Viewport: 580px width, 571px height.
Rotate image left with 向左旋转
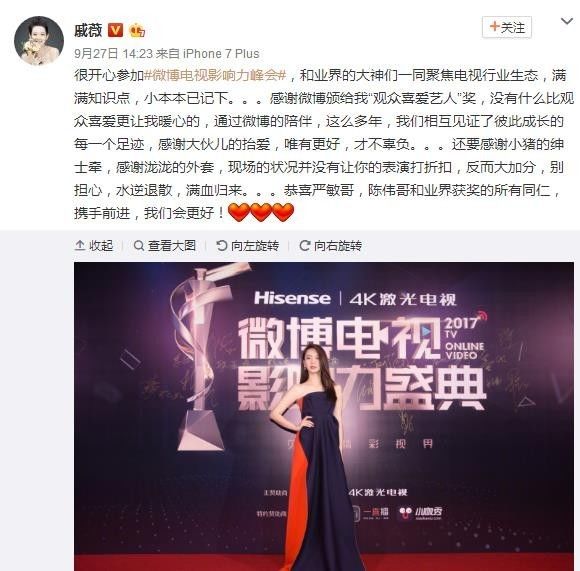247,246
